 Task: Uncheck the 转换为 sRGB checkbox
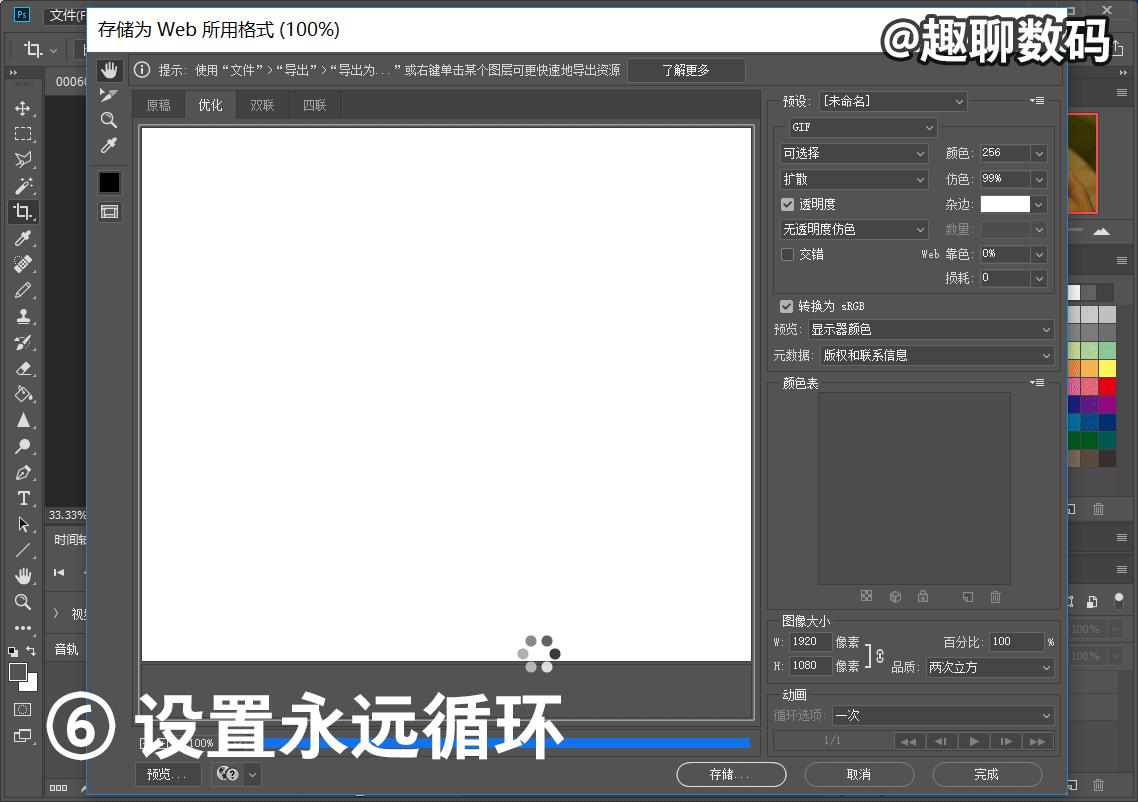[786, 306]
